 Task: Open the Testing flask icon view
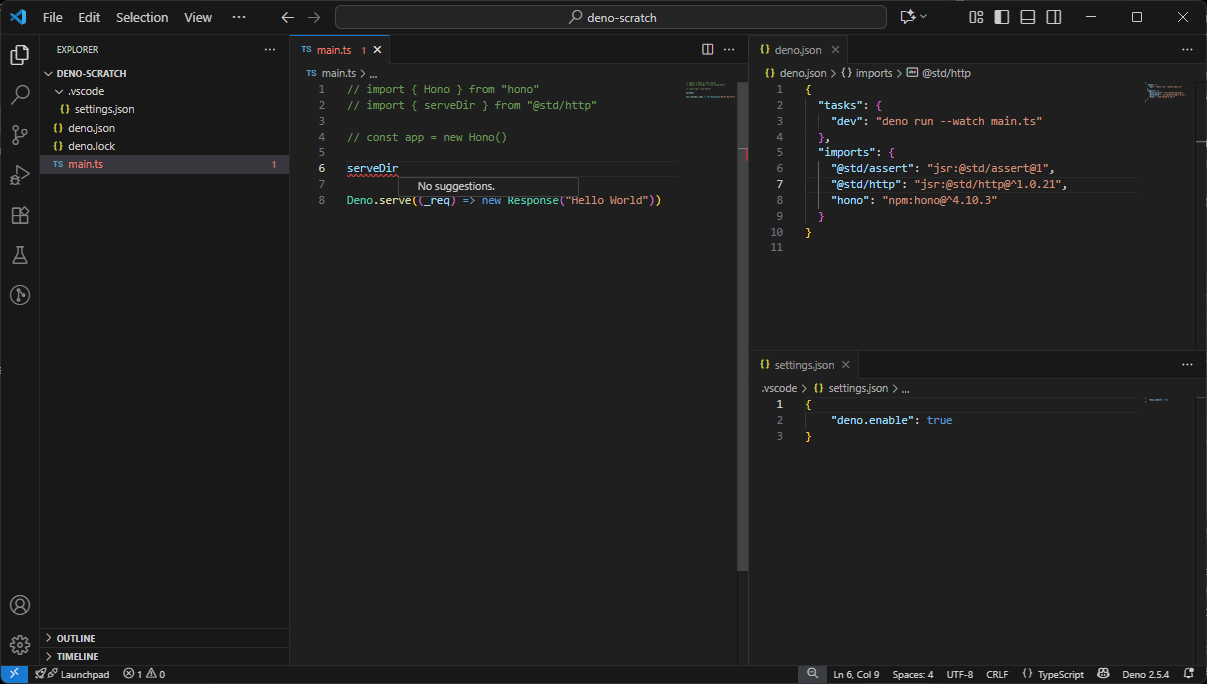pos(20,255)
